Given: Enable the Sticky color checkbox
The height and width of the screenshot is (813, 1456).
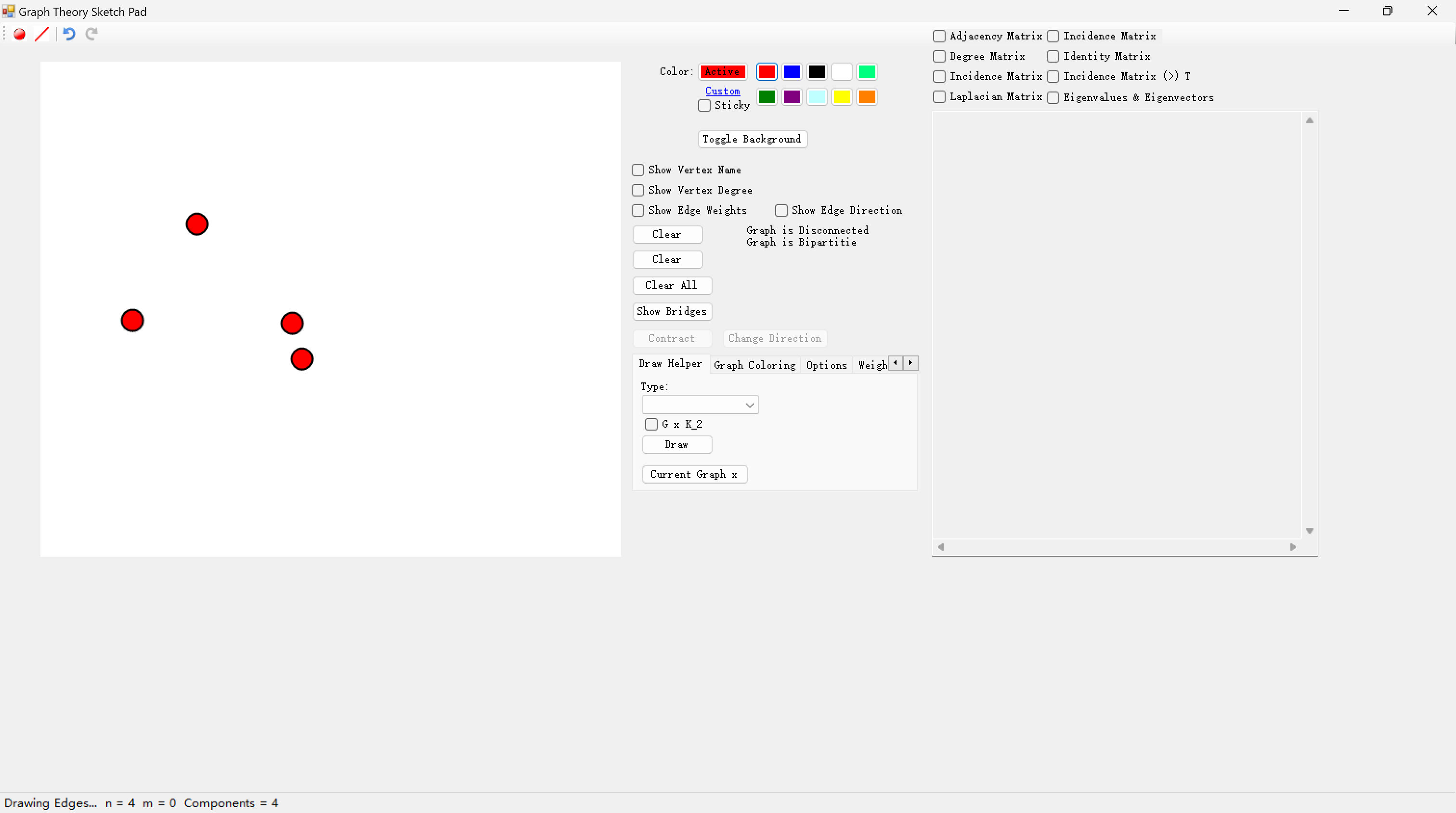Looking at the screenshot, I should 704,106.
